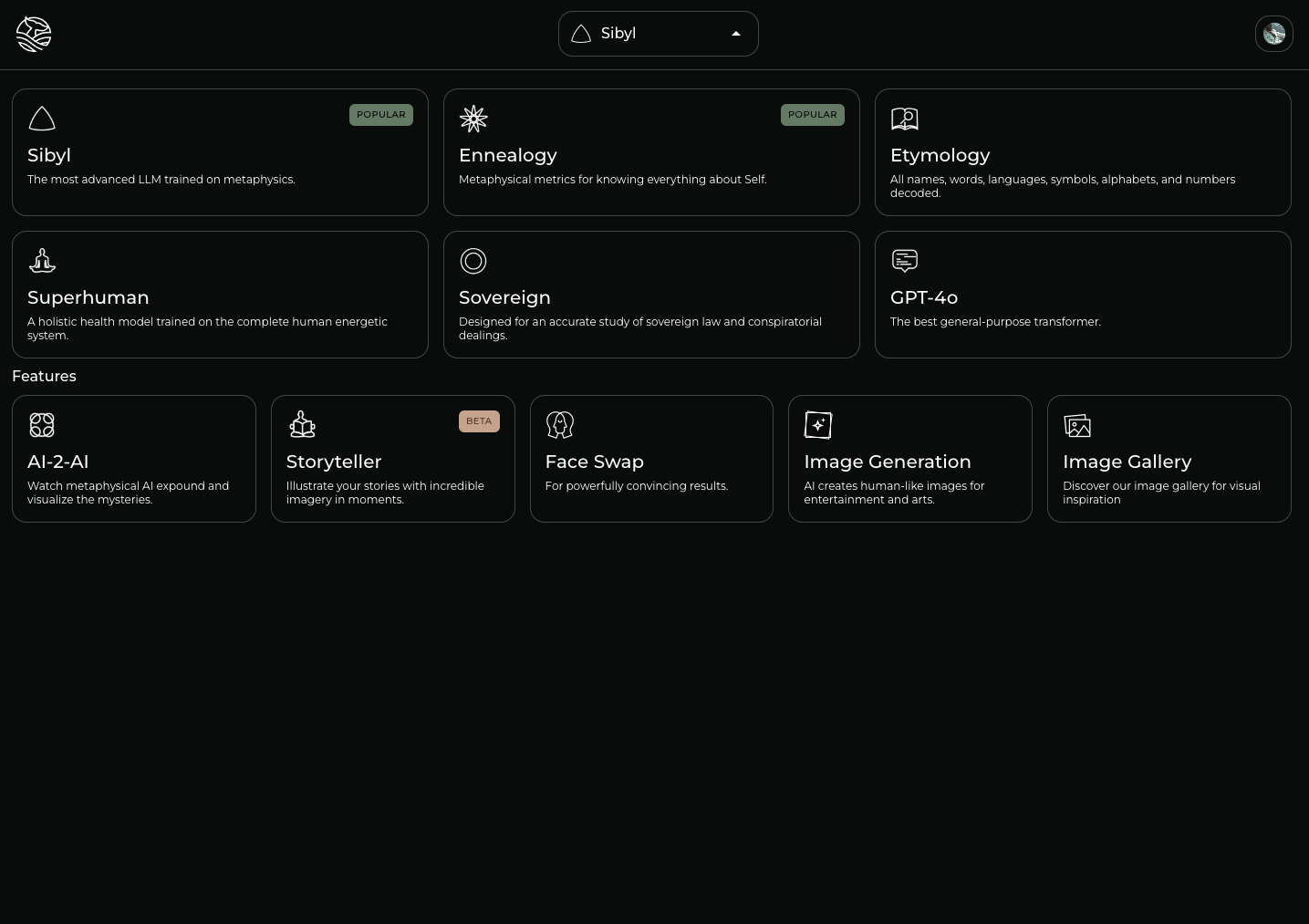Click the GPT-4o chat bubble icon
Image resolution: width=1309 pixels, height=924 pixels.
coord(904,261)
